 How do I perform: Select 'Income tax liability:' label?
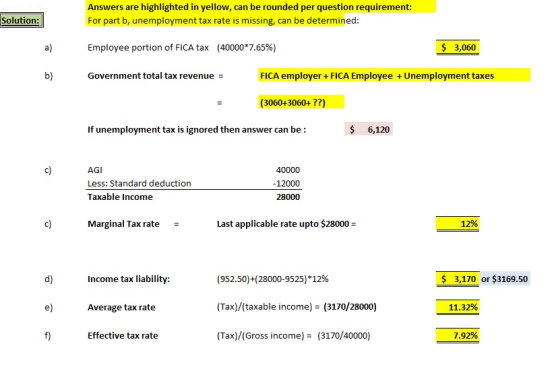(129, 279)
